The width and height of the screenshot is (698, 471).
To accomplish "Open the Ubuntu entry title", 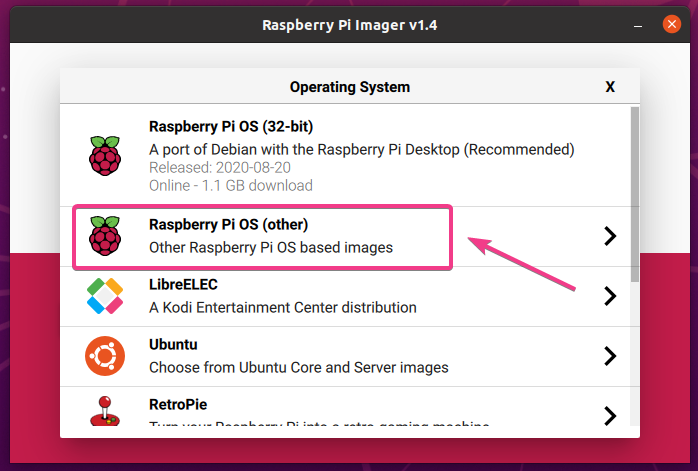I will (x=173, y=345).
